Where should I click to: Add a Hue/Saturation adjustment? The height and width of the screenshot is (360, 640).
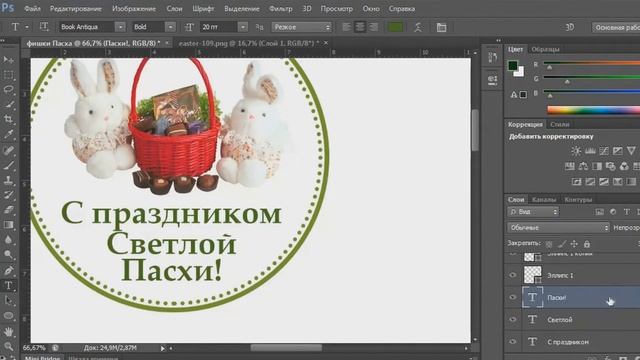569,166
